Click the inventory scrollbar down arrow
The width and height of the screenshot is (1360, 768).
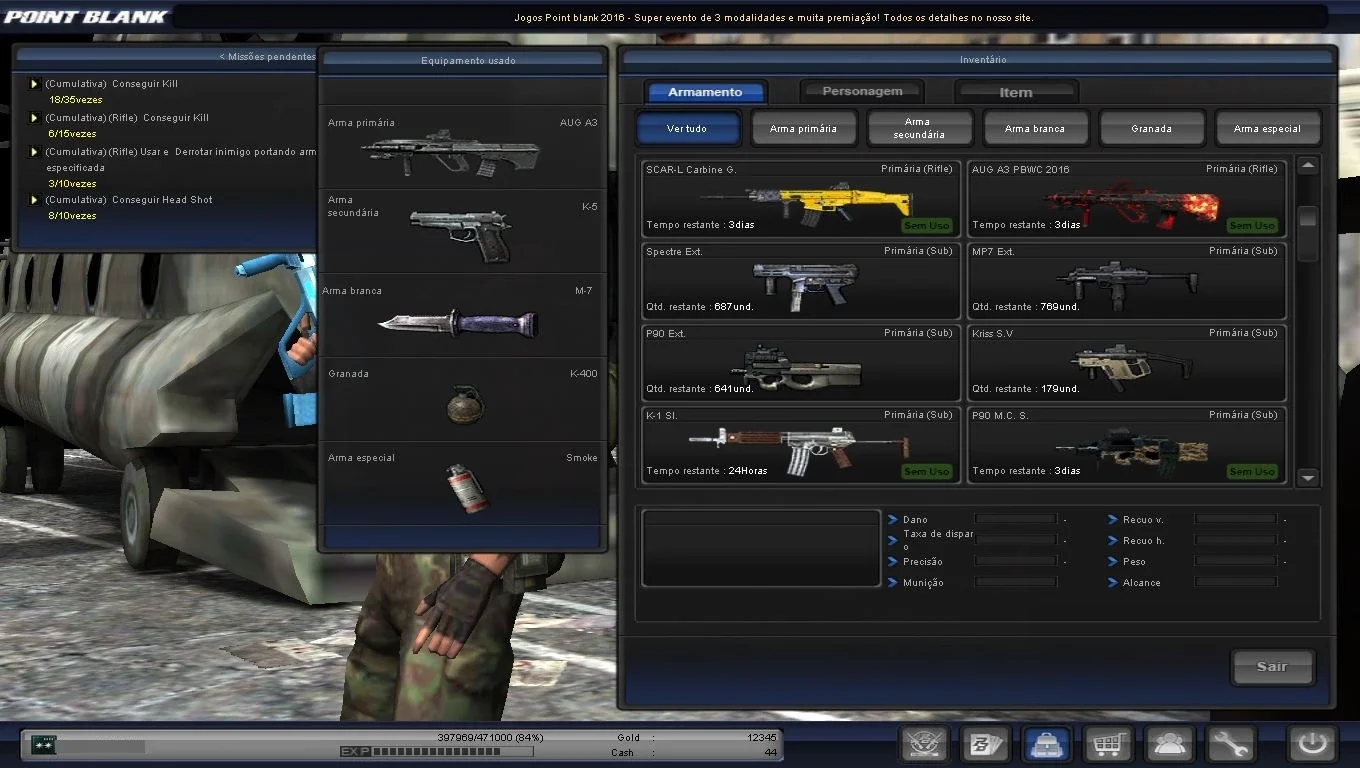(1307, 478)
